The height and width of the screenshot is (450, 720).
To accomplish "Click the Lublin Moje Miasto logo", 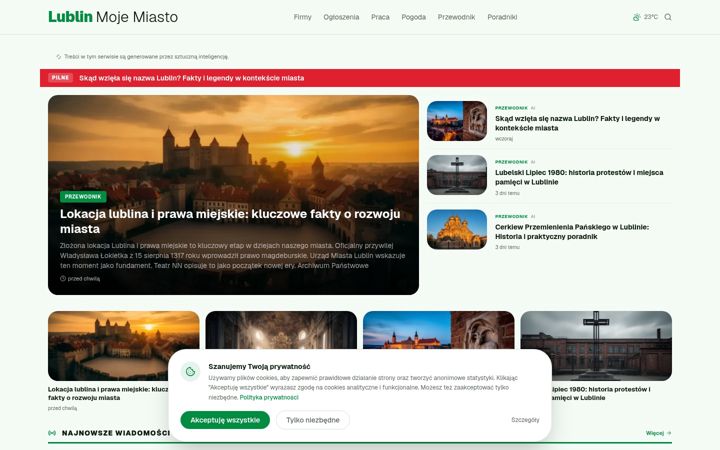I will 113,17.
